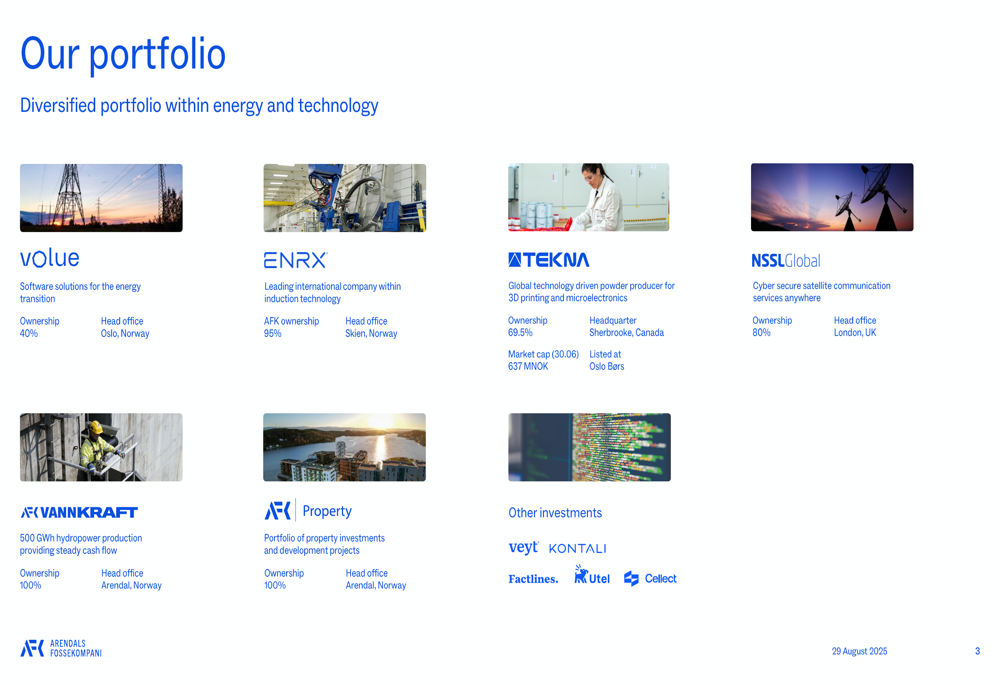Select Property 'Arendal, Norway' head office
The height and width of the screenshot is (685, 1000).
376,586
